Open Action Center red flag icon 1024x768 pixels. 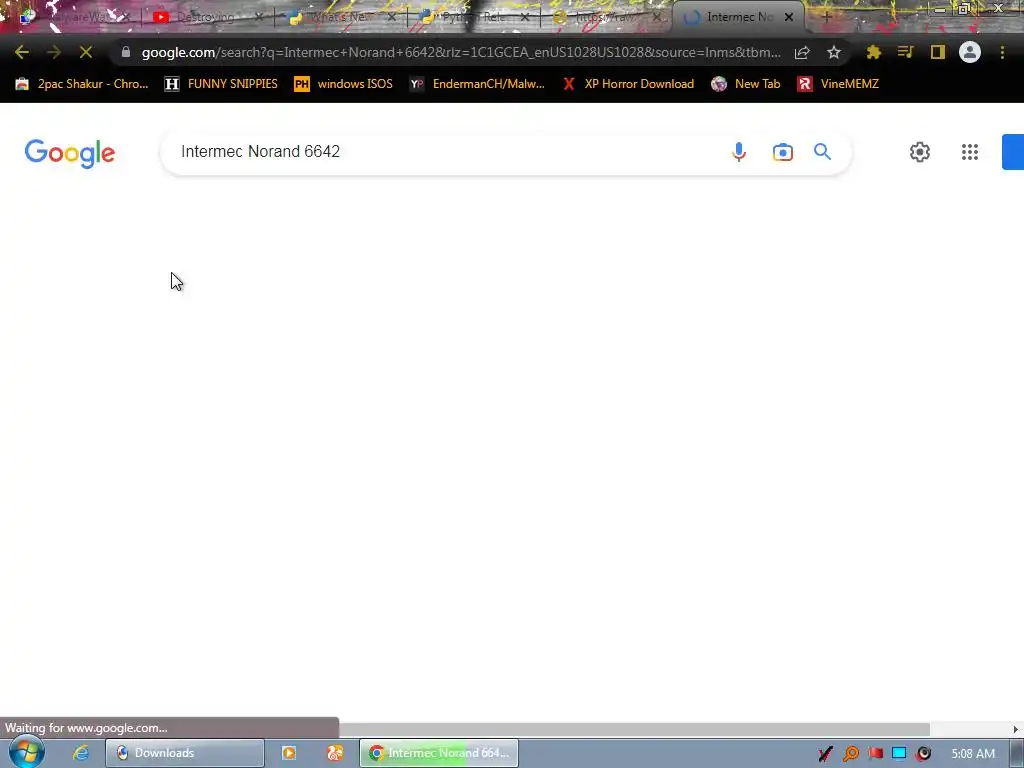tap(875, 754)
